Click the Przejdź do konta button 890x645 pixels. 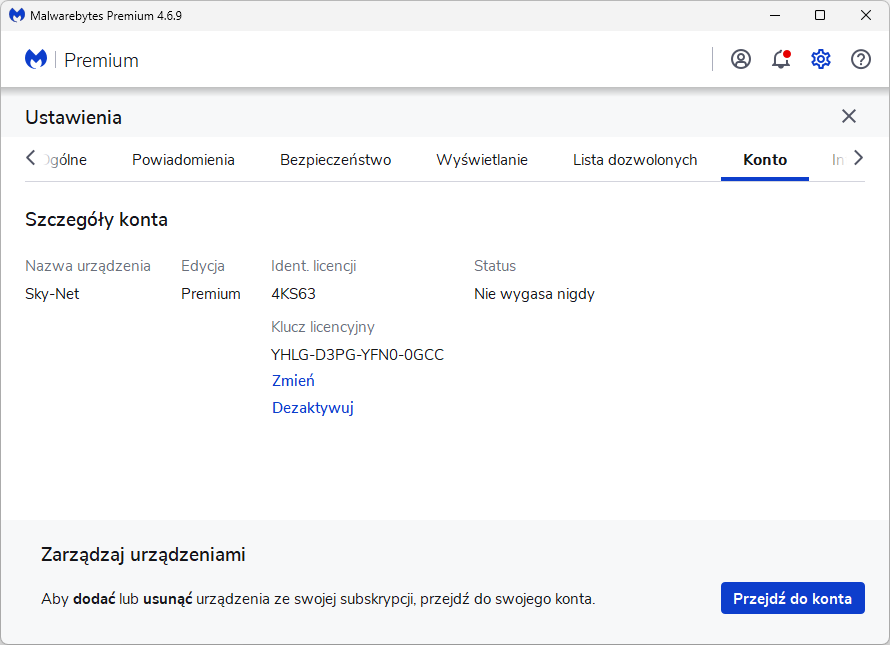pyautogui.click(x=792, y=598)
